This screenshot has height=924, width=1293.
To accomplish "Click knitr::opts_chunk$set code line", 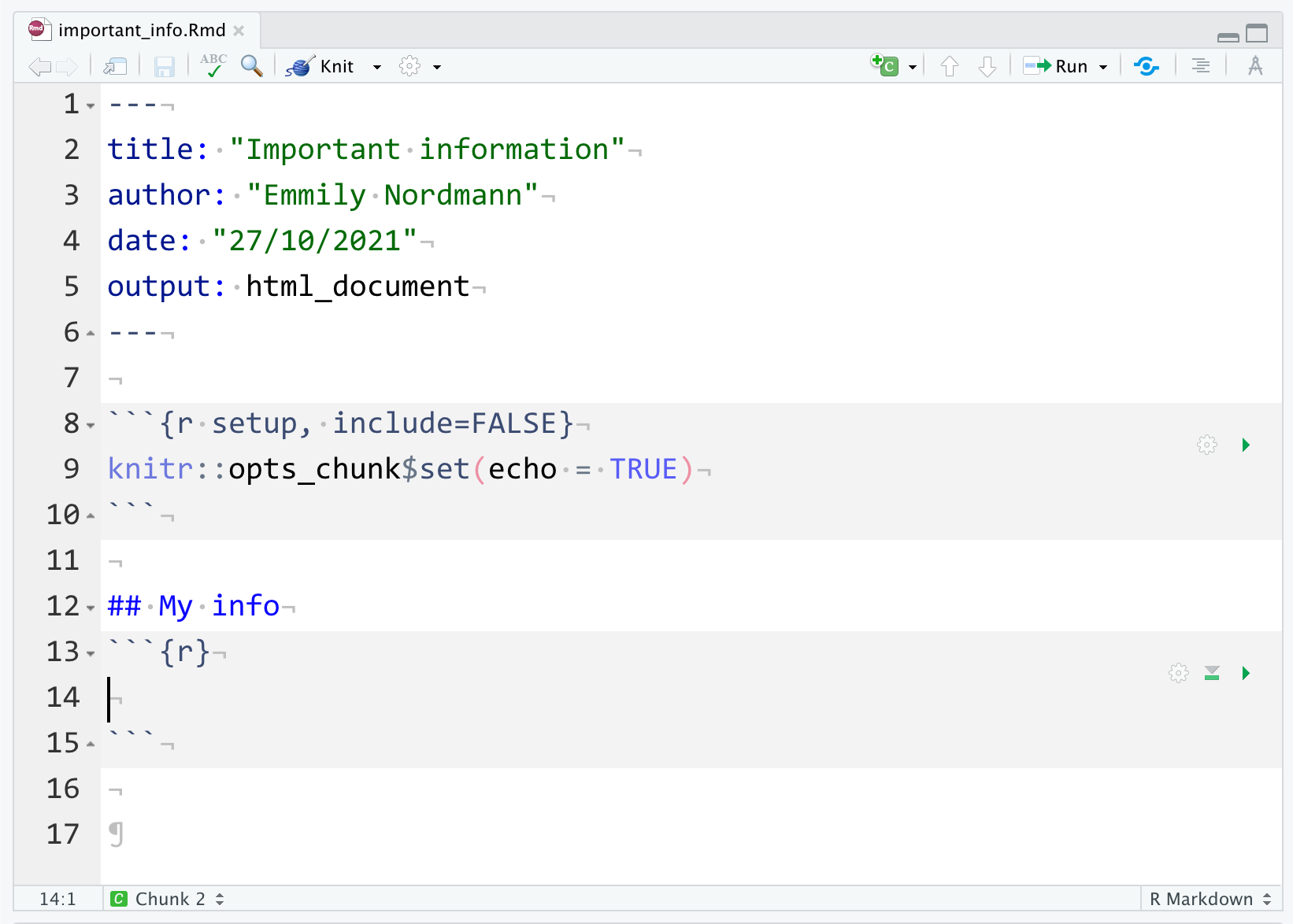I will 401,468.
